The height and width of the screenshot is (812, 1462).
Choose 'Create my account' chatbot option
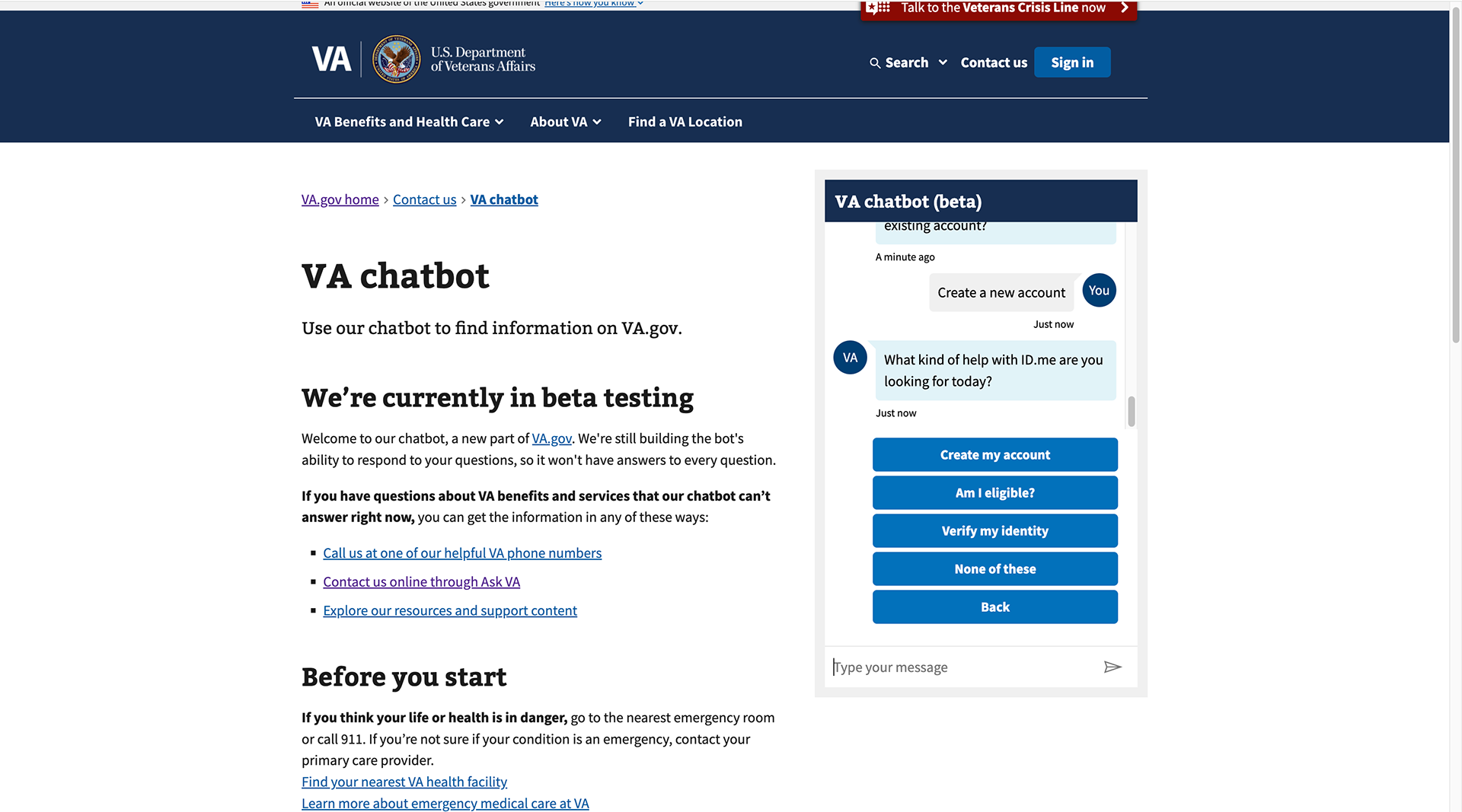(x=994, y=455)
